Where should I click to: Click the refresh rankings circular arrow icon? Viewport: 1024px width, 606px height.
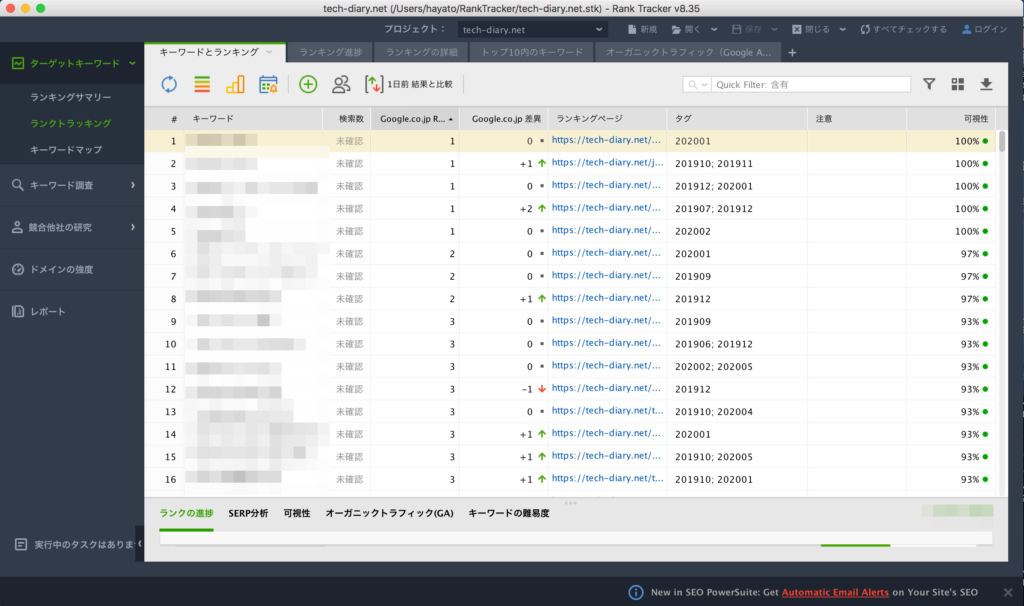[169, 84]
